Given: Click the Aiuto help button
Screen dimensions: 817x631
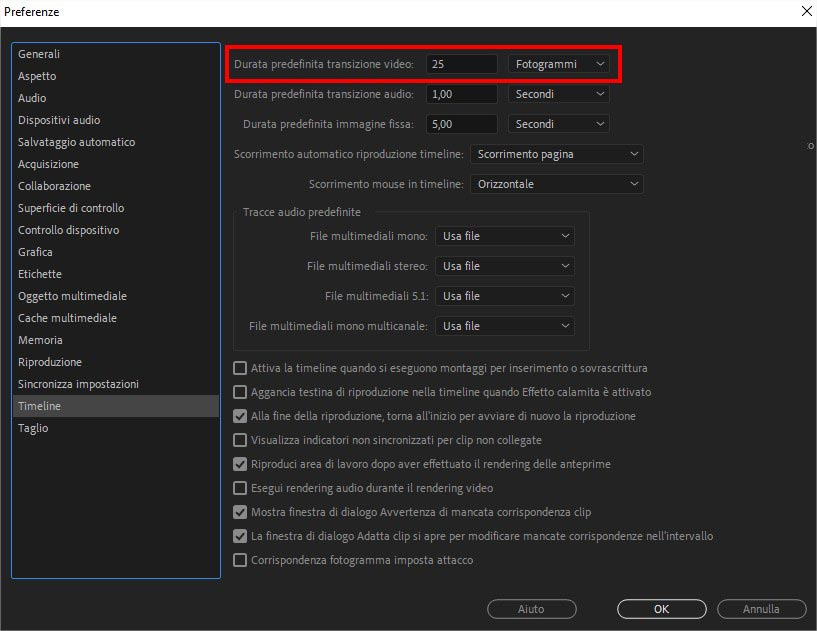Looking at the screenshot, I should 531,609.
